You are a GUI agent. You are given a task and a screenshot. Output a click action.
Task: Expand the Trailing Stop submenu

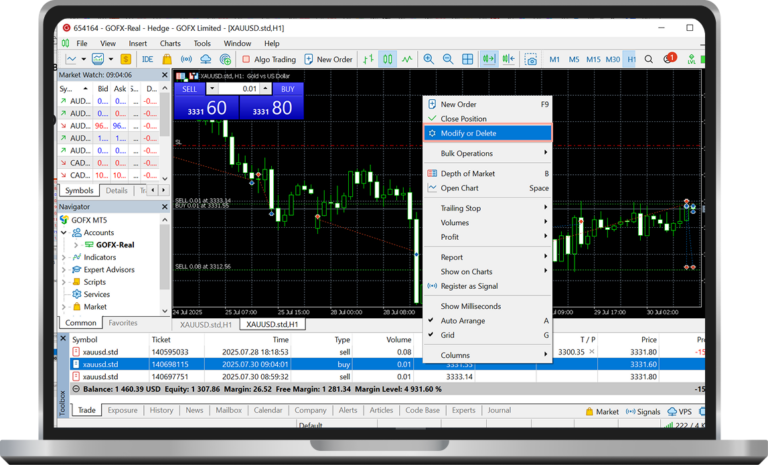coord(488,208)
